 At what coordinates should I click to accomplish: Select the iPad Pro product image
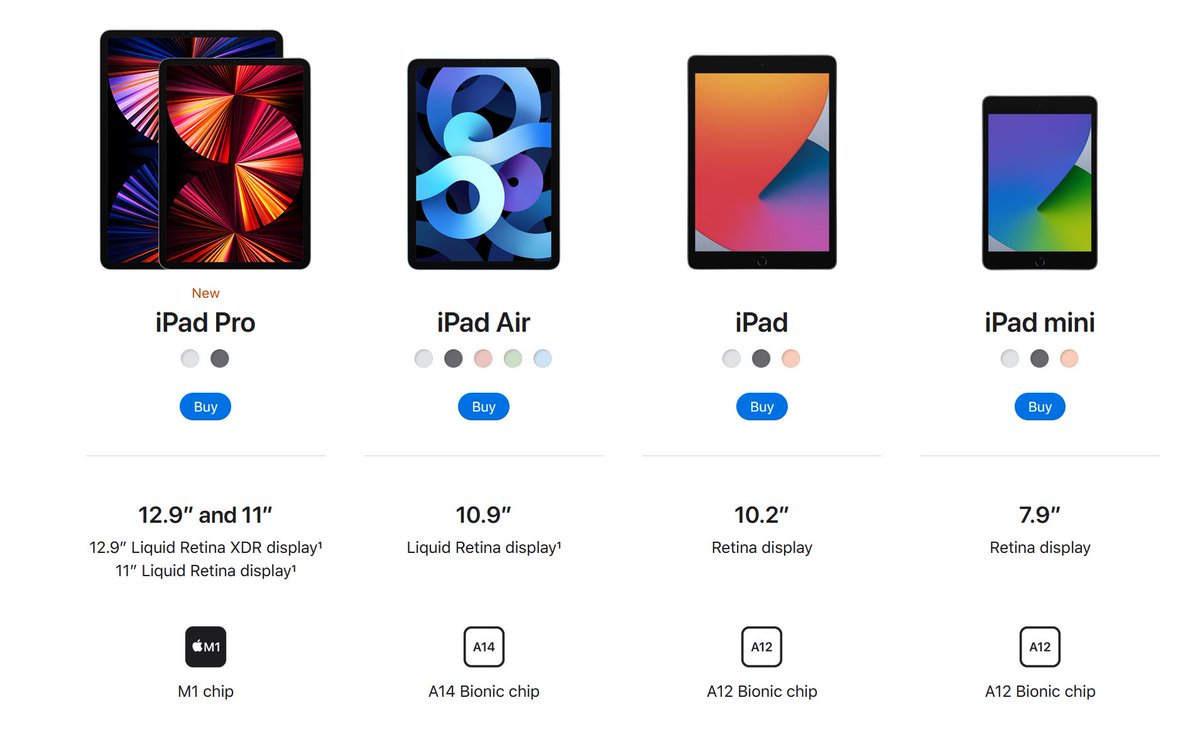click(x=205, y=150)
